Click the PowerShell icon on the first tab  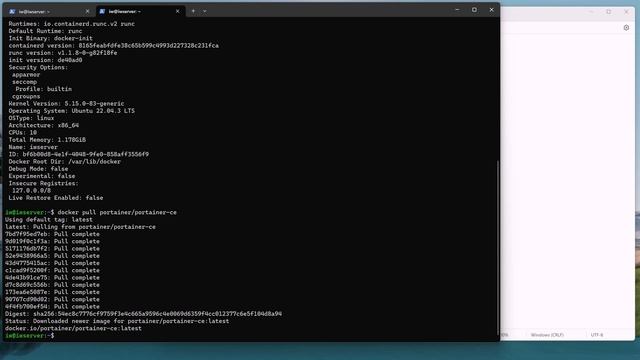point(12,11)
